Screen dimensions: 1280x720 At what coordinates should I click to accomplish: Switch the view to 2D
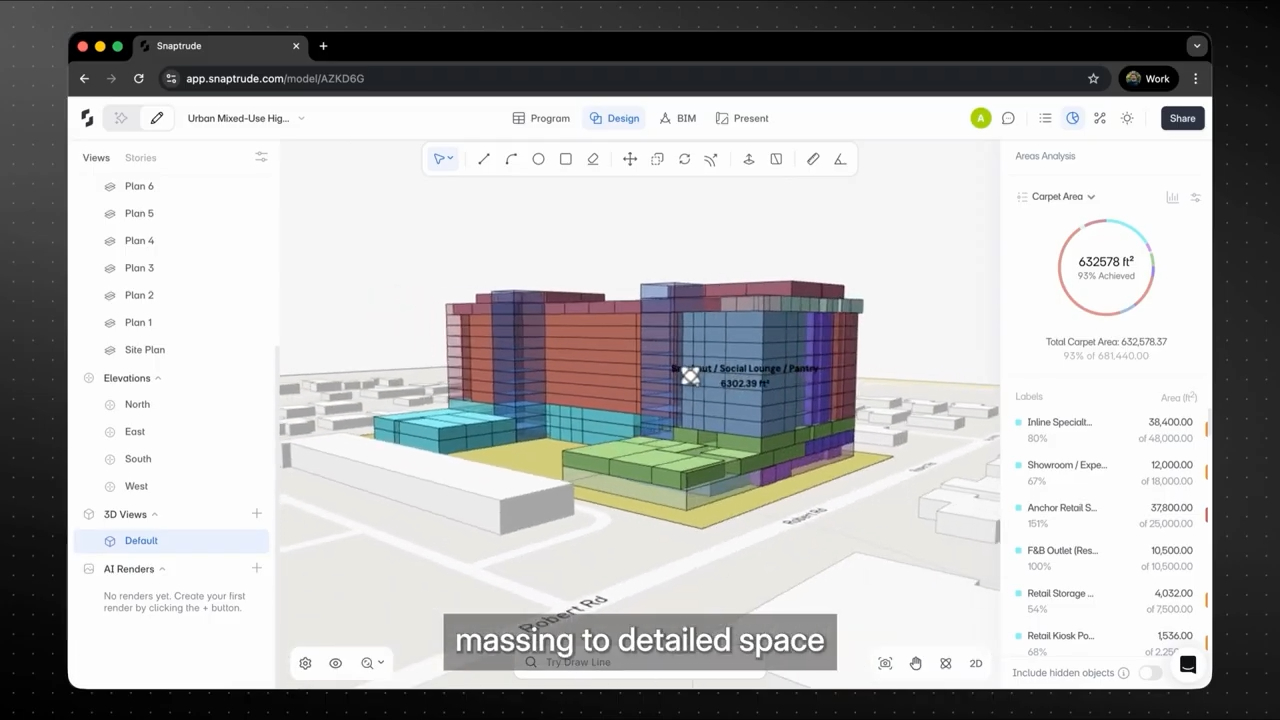[x=976, y=663]
